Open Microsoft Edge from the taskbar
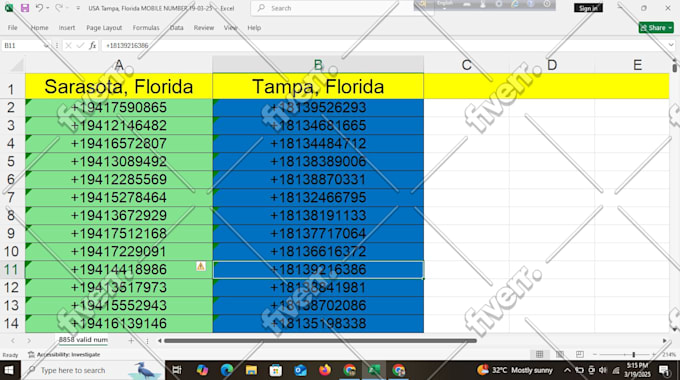Viewport: 680px width, 380px height. point(226,370)
